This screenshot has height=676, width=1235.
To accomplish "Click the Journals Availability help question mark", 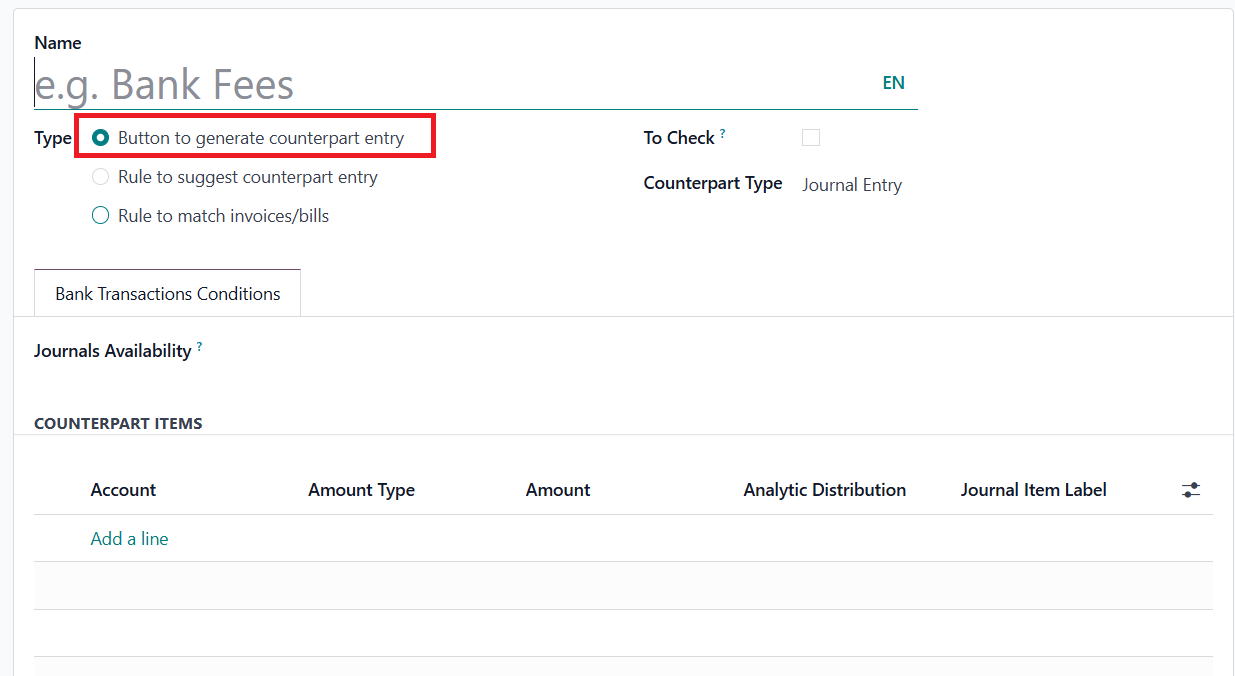I will [x=199, y=346].
